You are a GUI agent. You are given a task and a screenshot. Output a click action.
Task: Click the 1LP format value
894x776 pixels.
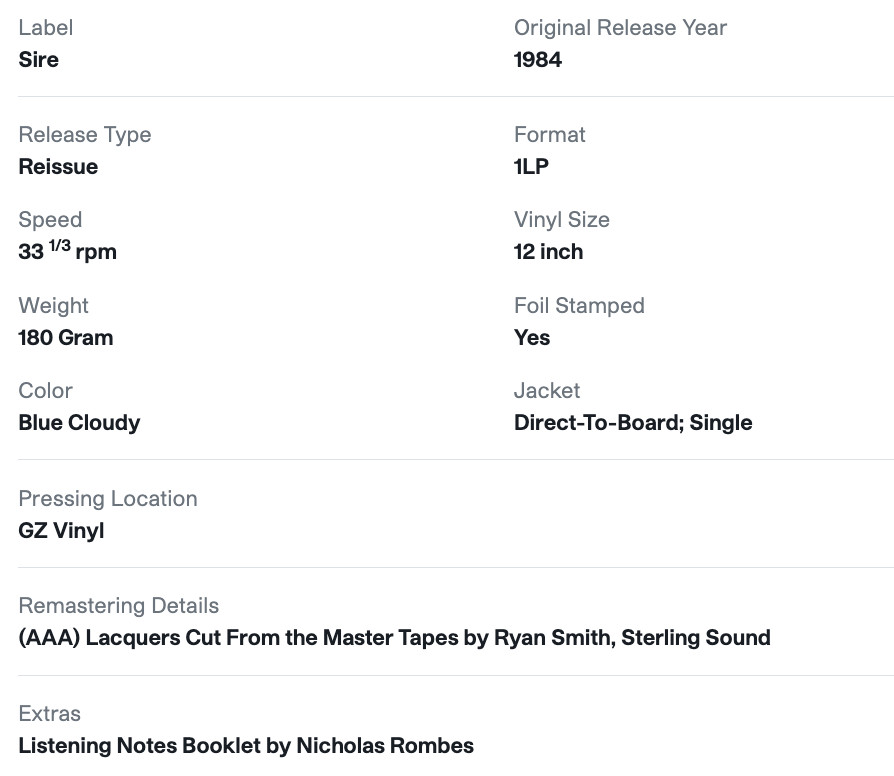(x=531, y=166)
